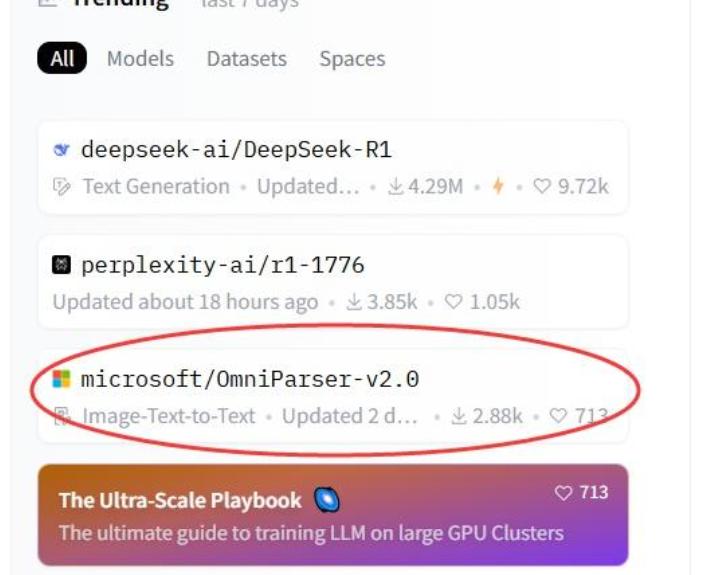703x575 pixels.
Task: Click the lightning bolt icon on DeepSeek-R1
Action: (497, 187)
